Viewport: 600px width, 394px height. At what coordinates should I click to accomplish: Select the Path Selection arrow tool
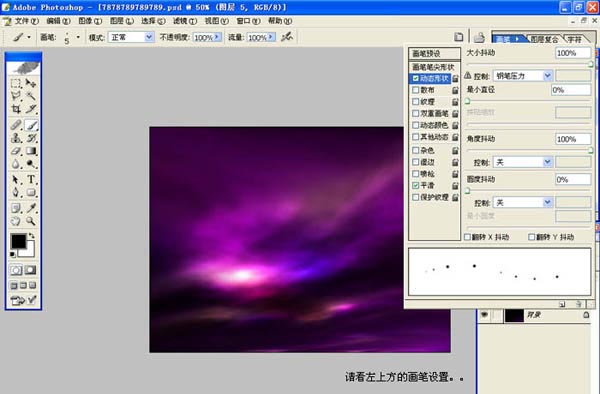coord(16,179)
